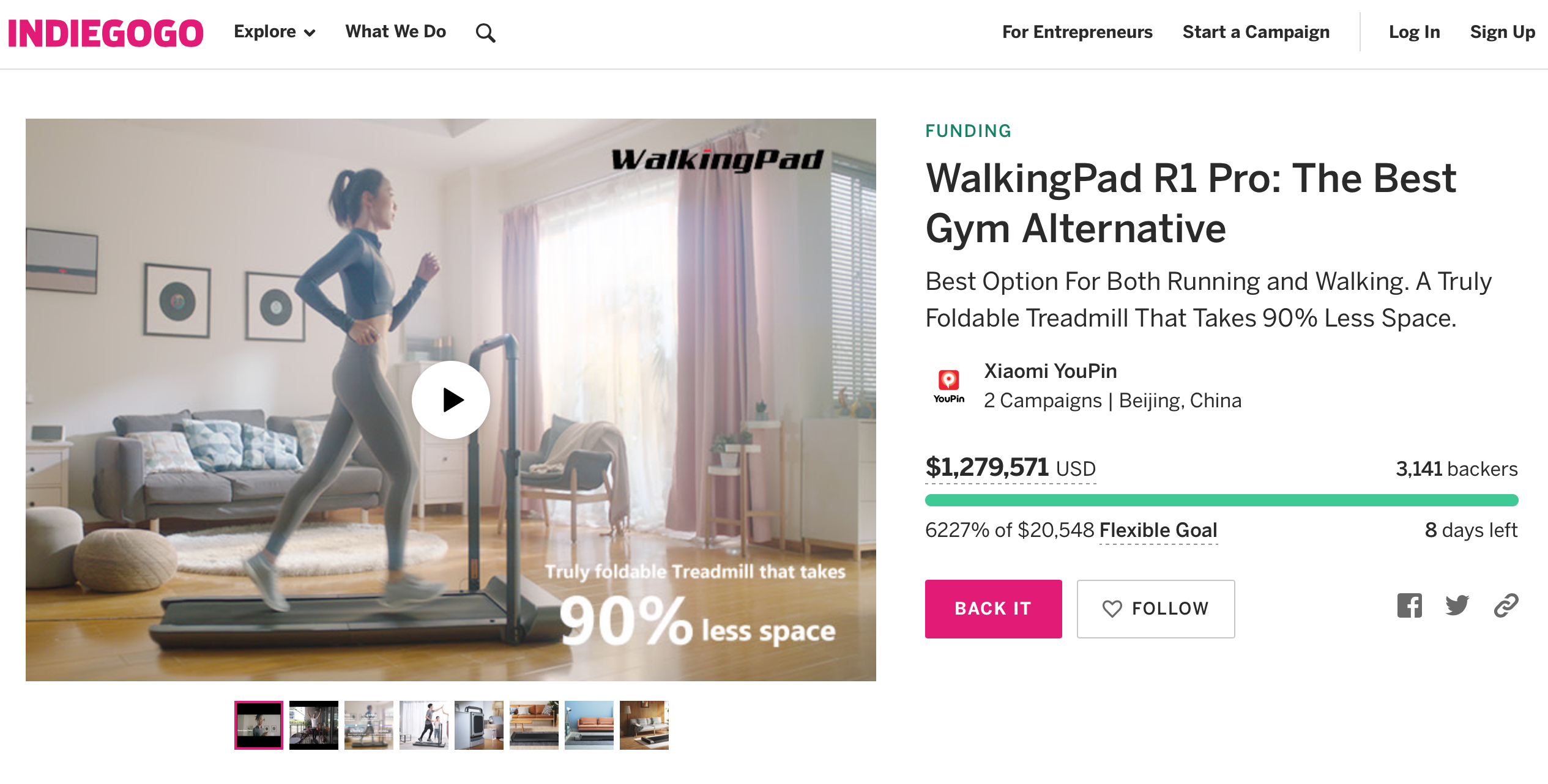This screenshot has width=1548, height=784.
Task: Select the second video thumbnail
Action: (x=313, y=724)
